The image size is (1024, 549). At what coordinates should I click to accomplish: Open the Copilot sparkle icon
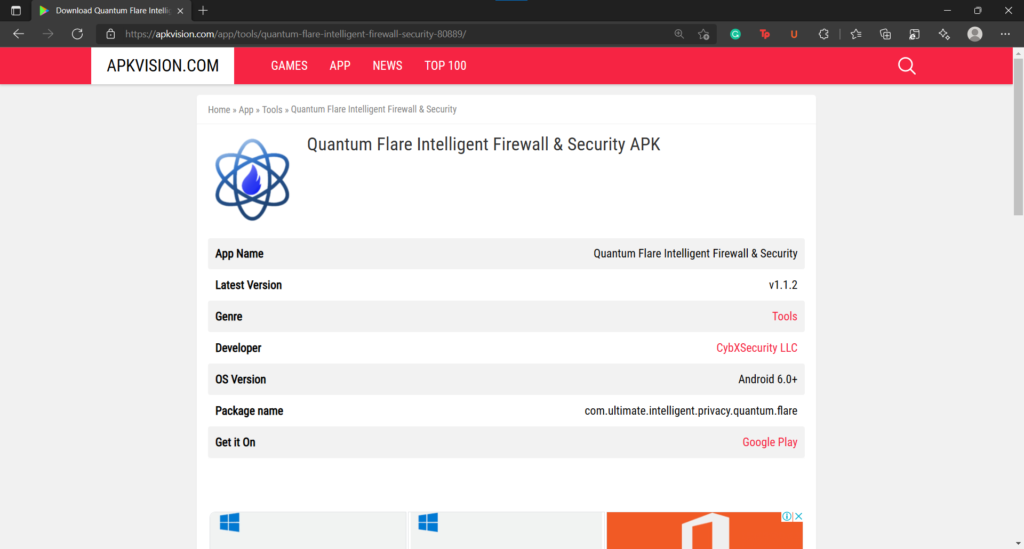(x=944, y=34)
